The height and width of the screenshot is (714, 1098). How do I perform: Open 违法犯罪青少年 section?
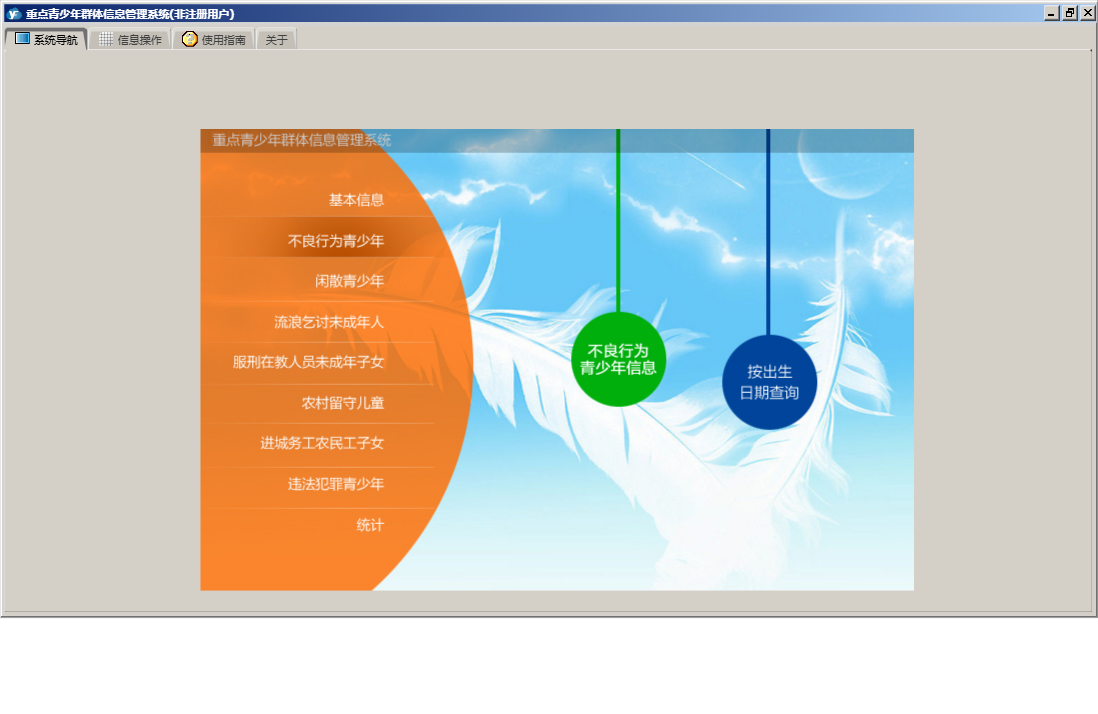[x=336, y=484]
